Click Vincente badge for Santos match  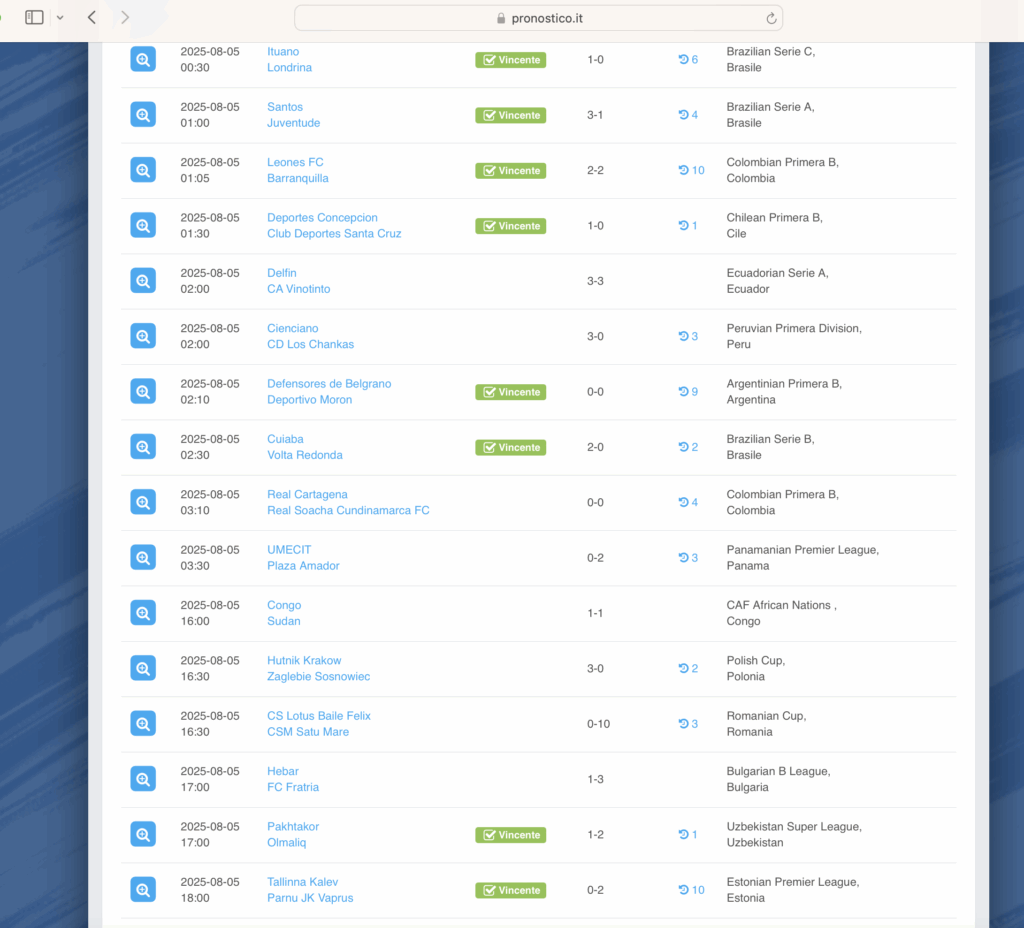511,115
